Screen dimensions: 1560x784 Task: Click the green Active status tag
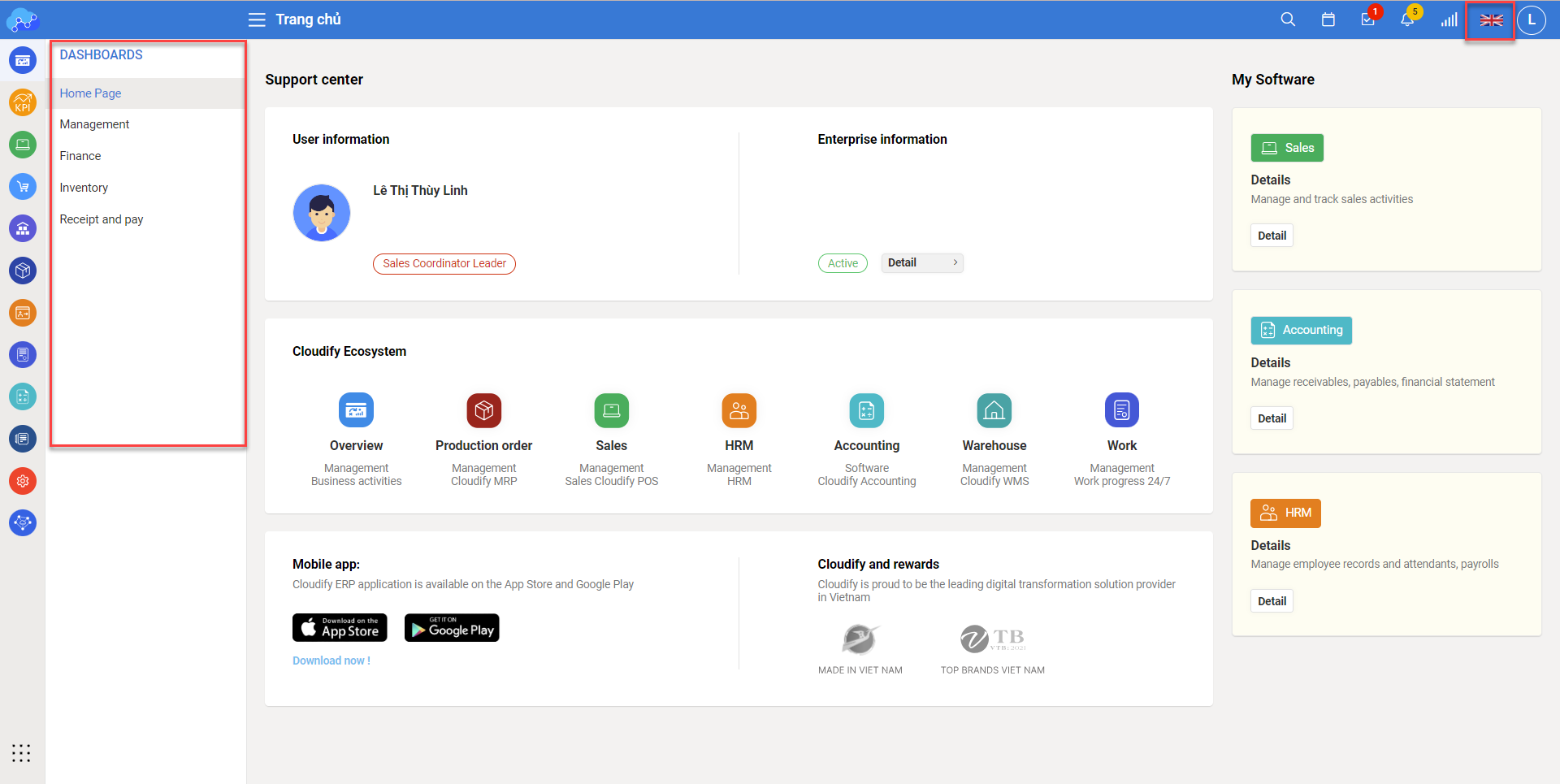843,263
